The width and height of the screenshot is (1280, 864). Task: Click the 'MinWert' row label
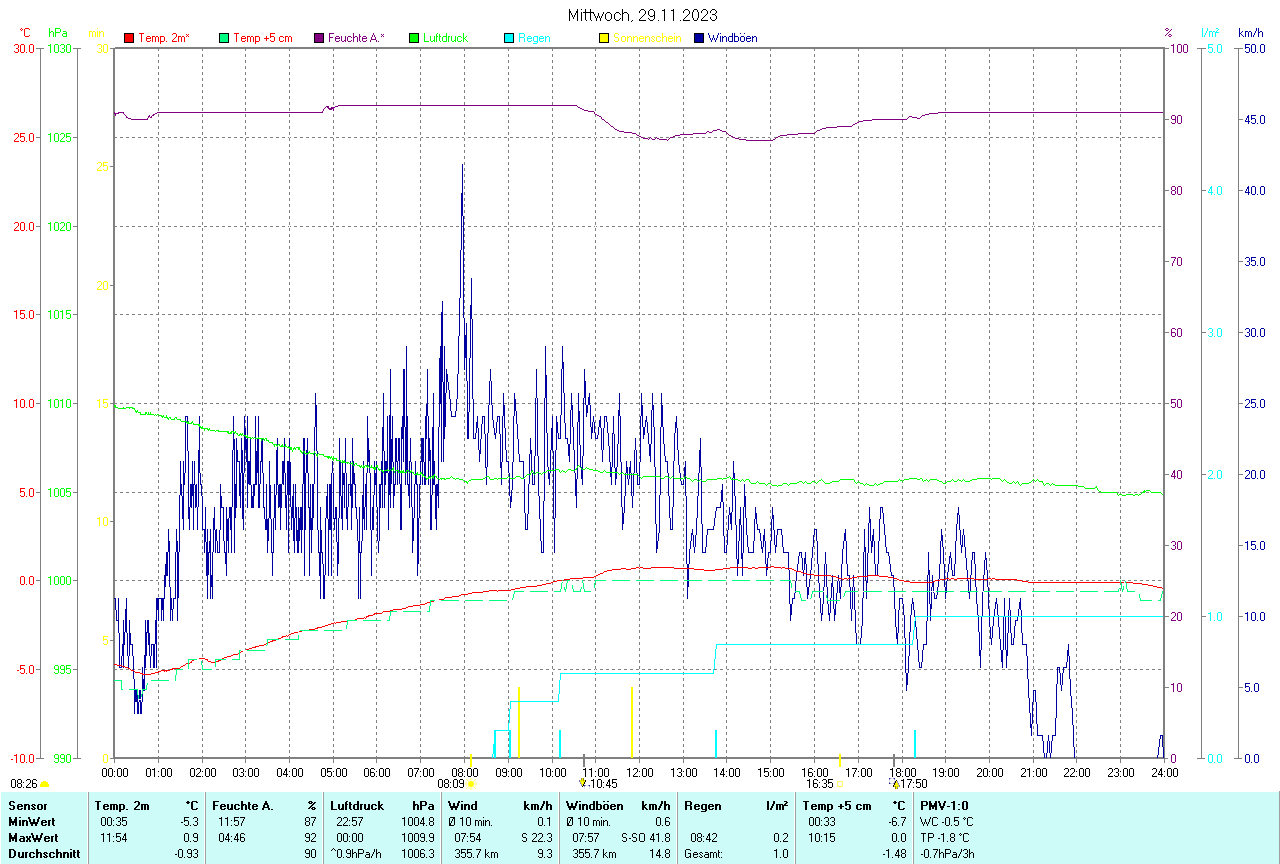[31, 822]
